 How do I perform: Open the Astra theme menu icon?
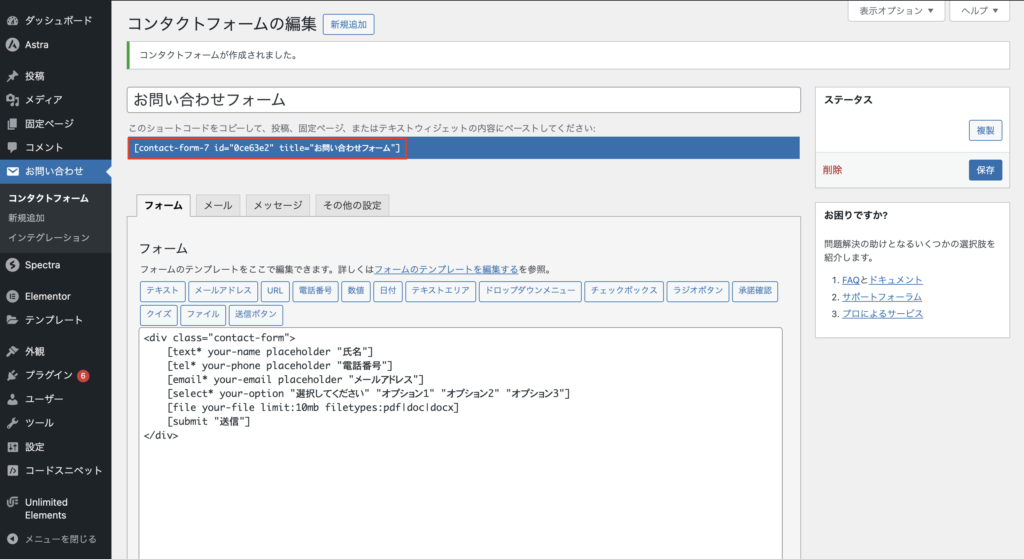[12, 45]
